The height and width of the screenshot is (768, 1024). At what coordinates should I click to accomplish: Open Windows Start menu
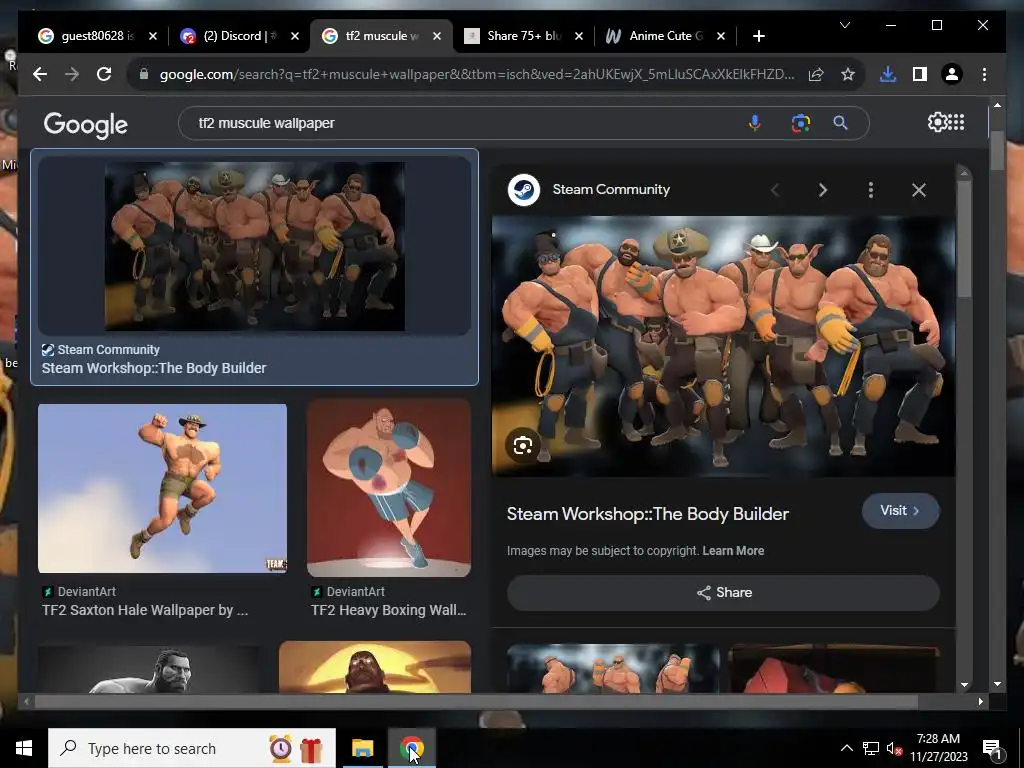(x=24, y=748)
